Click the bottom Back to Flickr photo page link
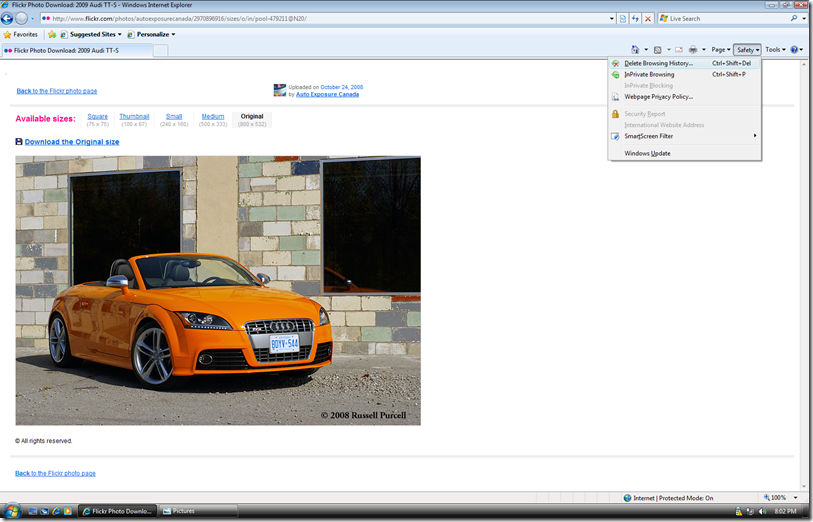The height and width of the screenshot is (522, 813). coord(55,473)
